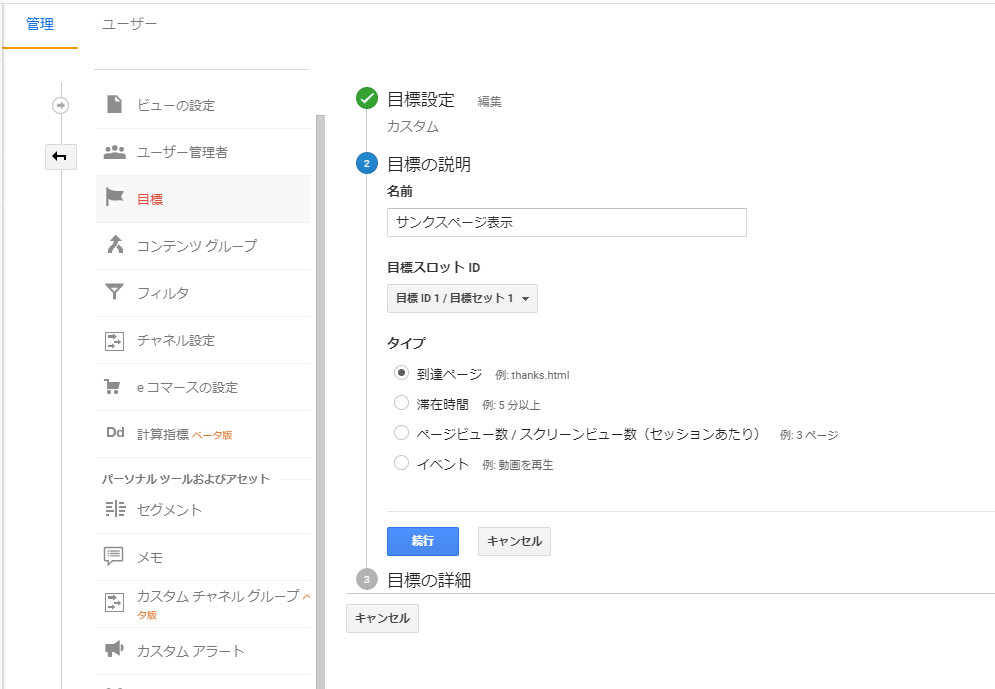Click the blue 続行 button

pos(423,541)
